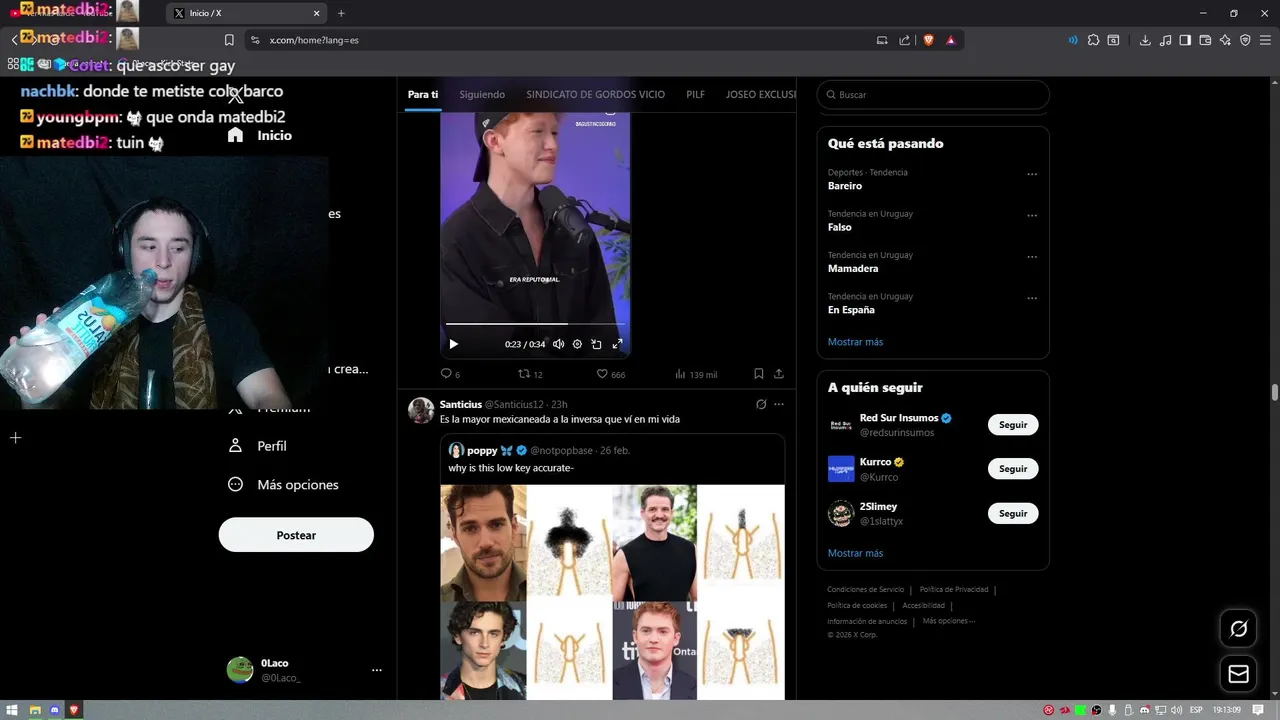The height and width of the screenshot is (720, 1280).
Task: Follow Red Sur Insumos
Action: 1013,425
